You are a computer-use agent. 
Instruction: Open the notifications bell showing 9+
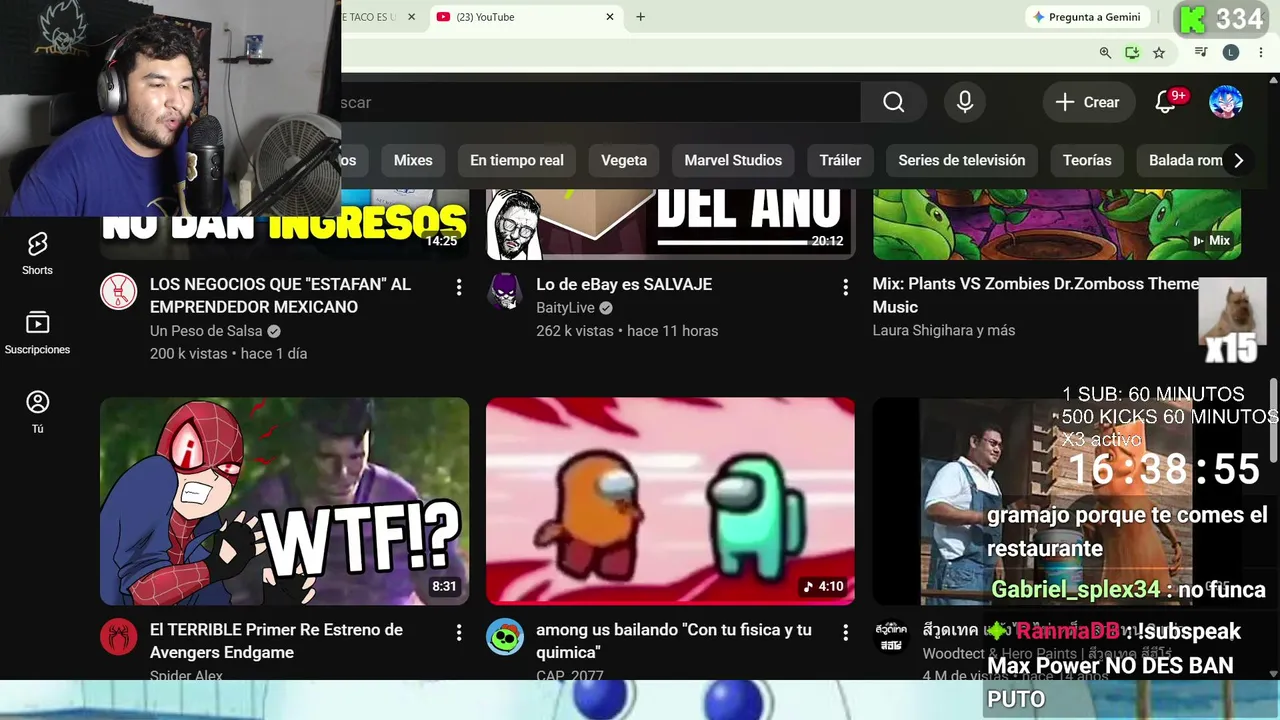click(1165, 102)
